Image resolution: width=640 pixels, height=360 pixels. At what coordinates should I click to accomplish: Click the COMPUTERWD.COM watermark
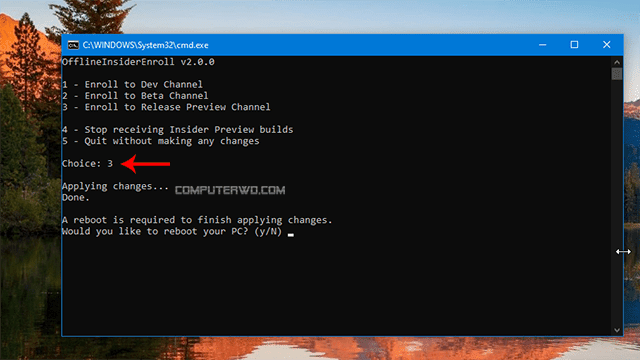[x=230, y=190]
